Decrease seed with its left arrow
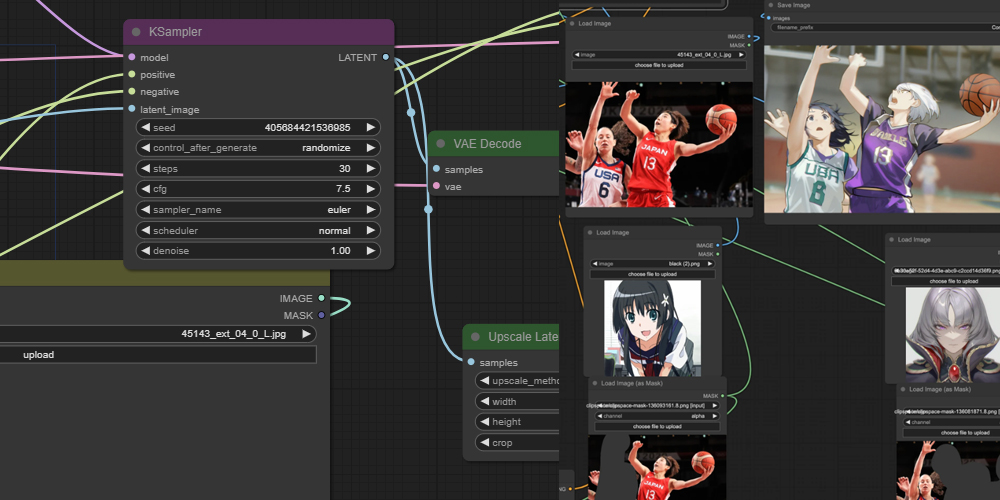This screenshot has width=1000, height=500. [x=145, y=127]
